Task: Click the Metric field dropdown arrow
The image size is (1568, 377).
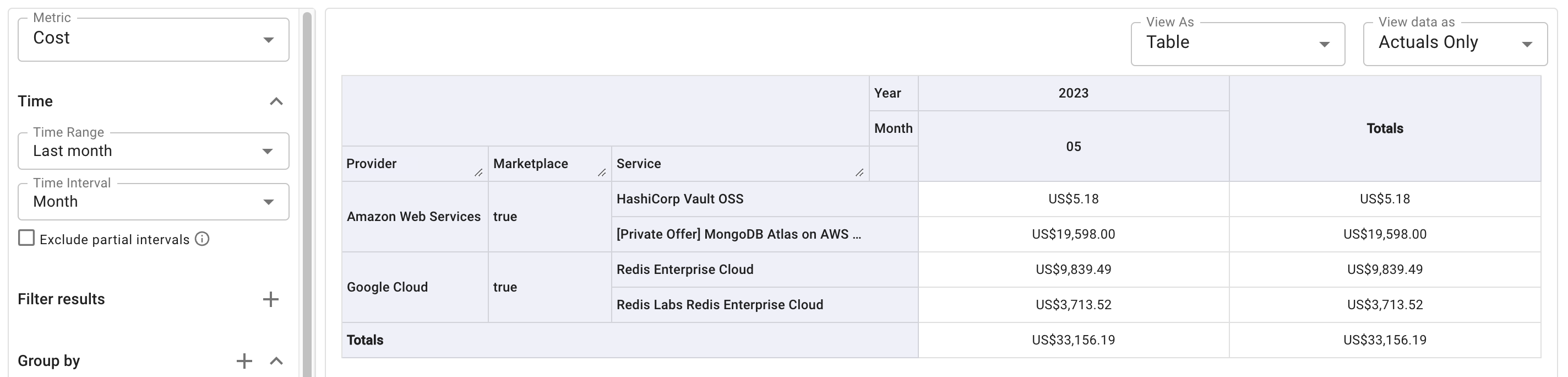Action: [270, 40]
